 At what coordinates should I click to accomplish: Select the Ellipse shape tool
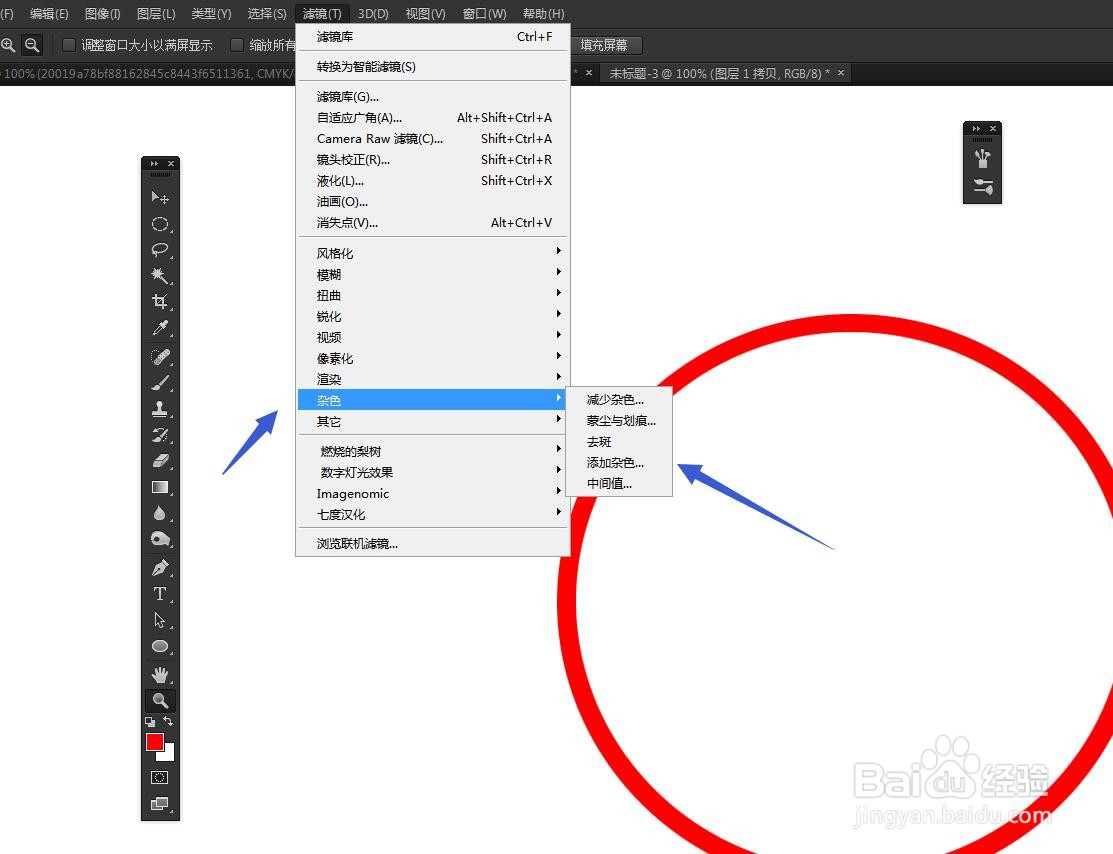point(160,647)
